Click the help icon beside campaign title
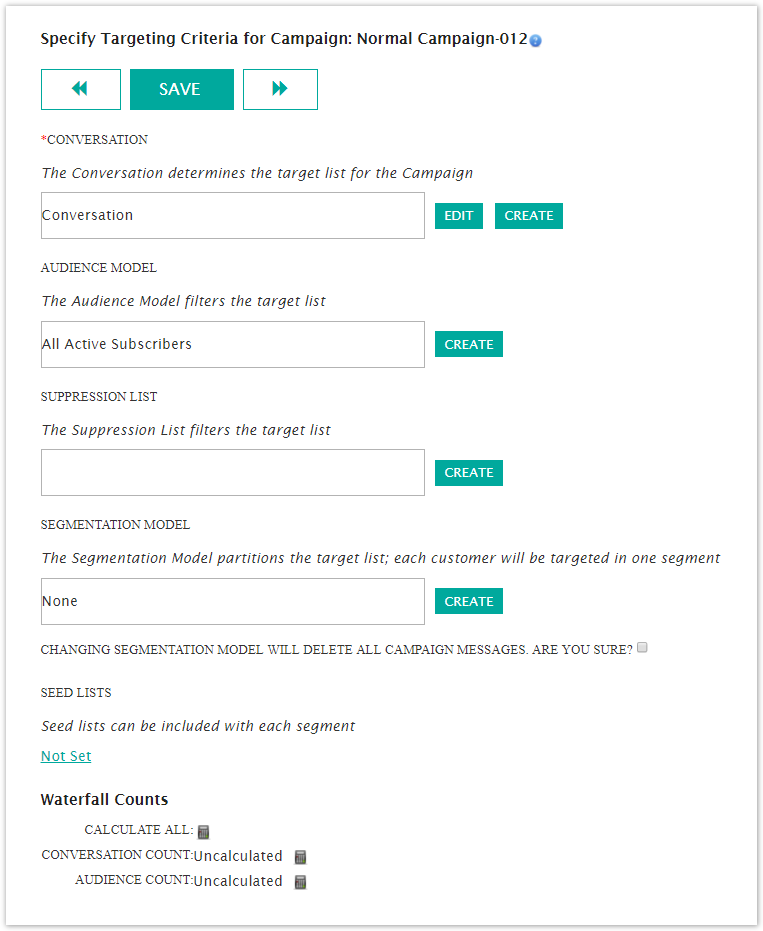The image size is (763, 931). [536, 41]
